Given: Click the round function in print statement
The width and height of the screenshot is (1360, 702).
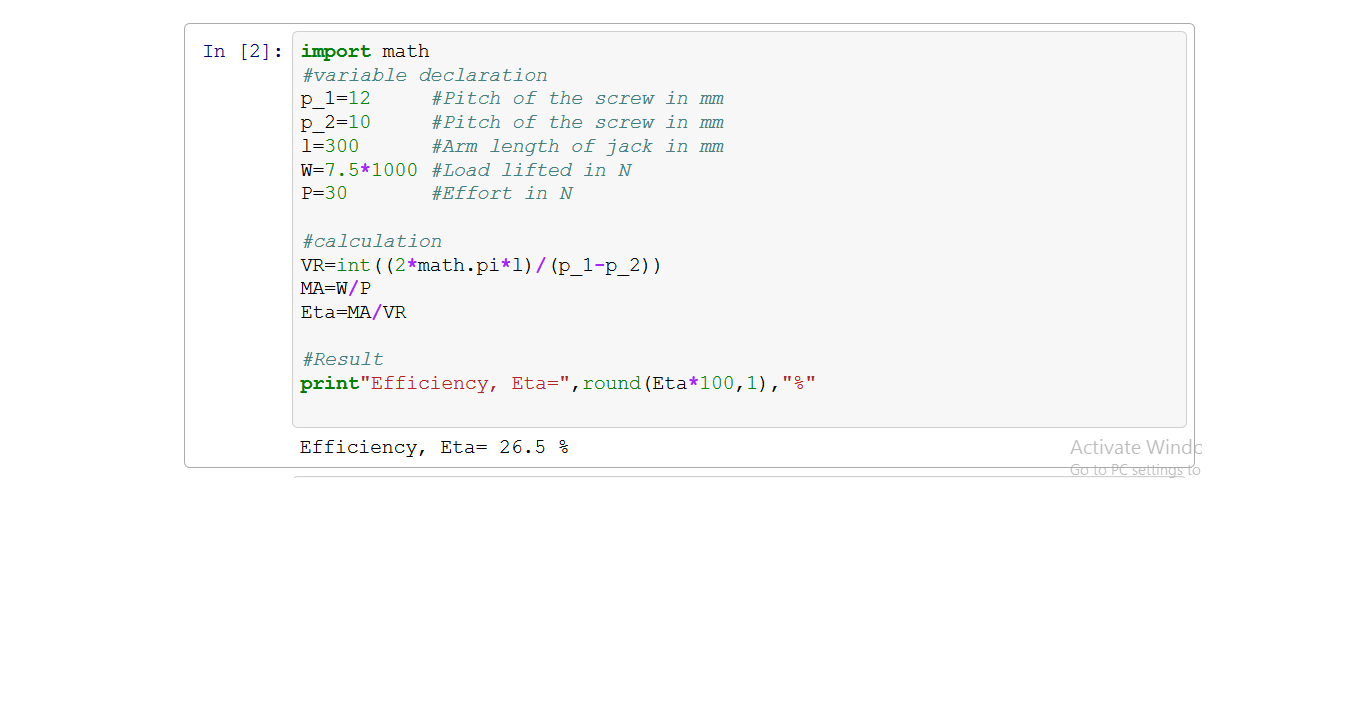Looking at the screenshot, I should (x=612, y=384).
